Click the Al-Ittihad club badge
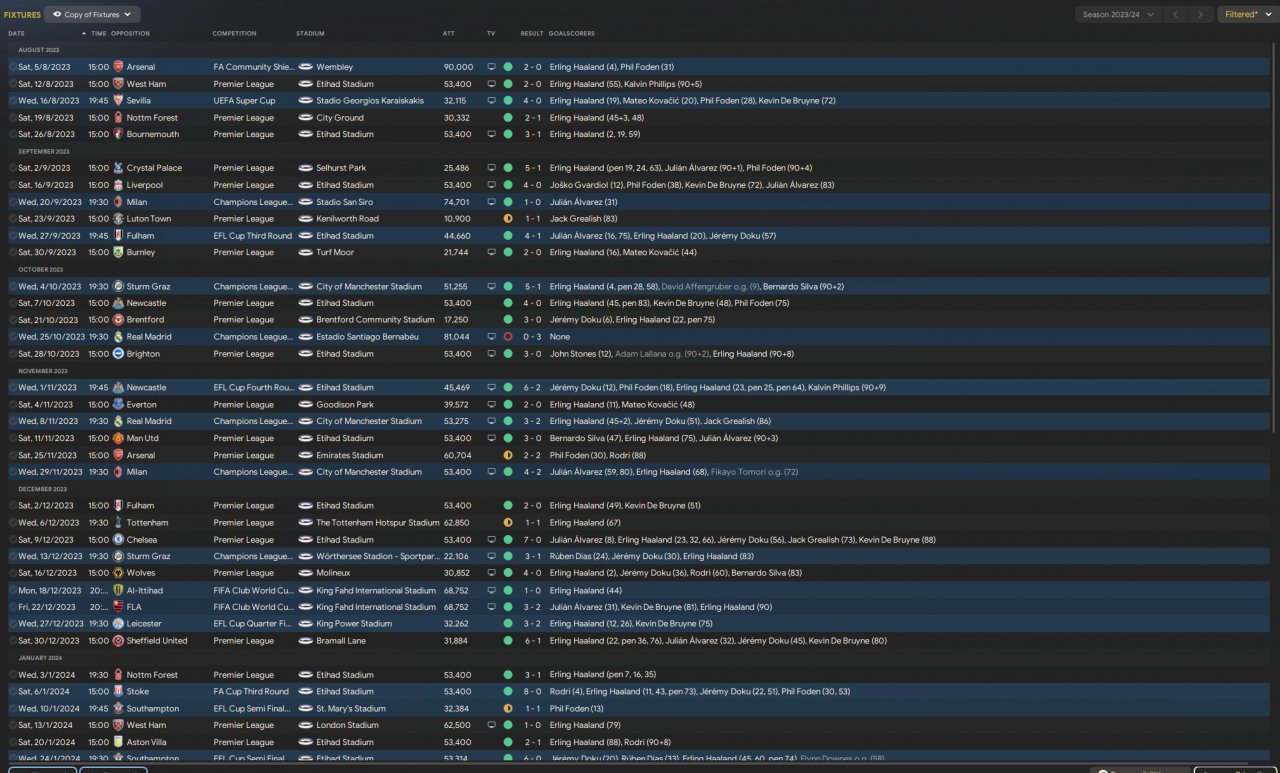The width and height of the screenshot is (1280, 773). tap(118, 590)
